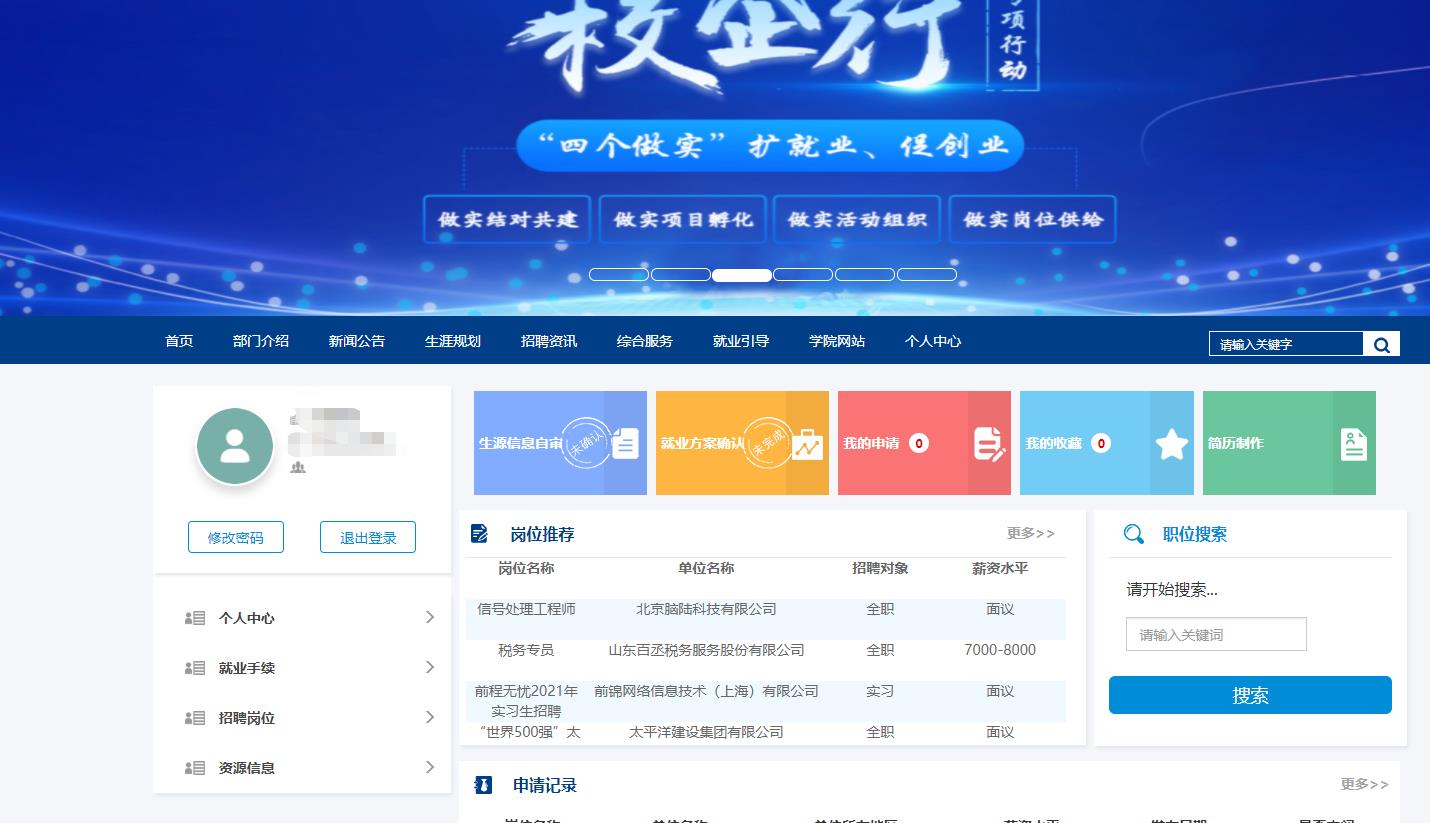1430x823 pixels.
Task: Click list icon beside 个人中心 in sidebar
Action: tap(195, 618)
